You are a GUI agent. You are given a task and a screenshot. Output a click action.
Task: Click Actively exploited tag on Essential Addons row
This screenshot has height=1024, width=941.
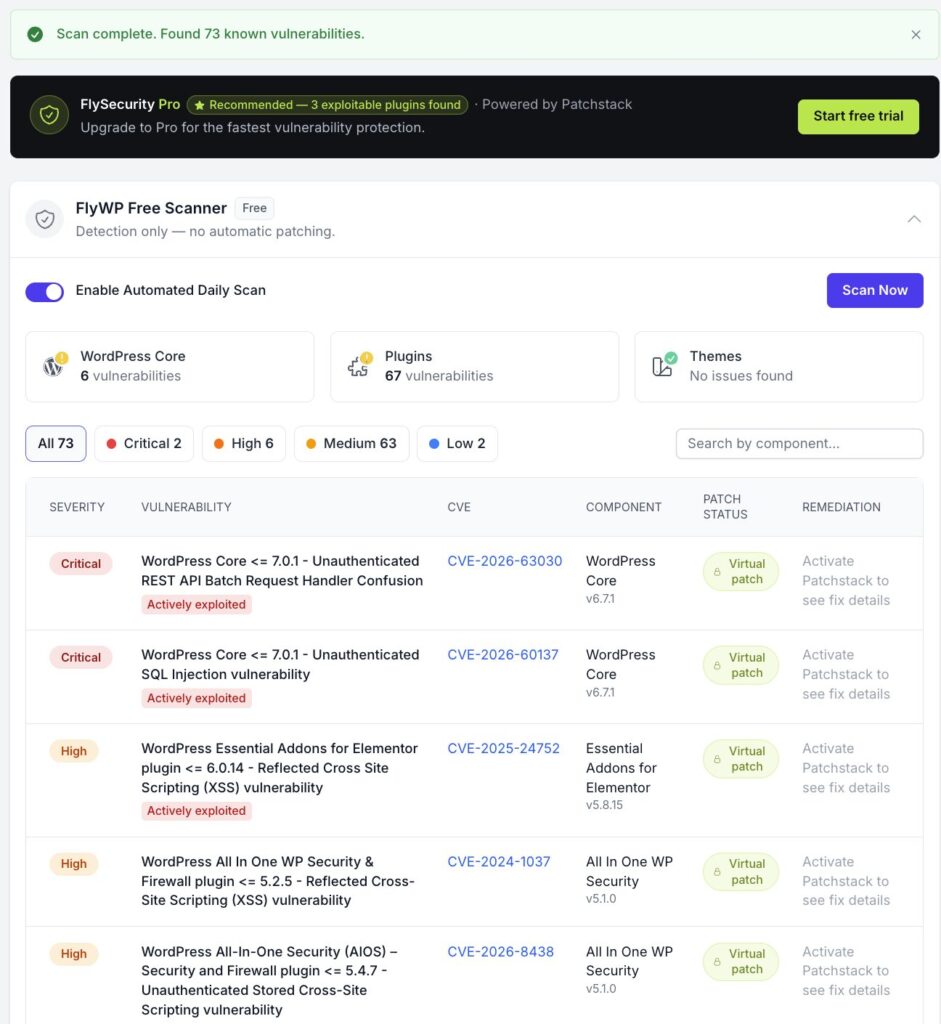[196, 810]
